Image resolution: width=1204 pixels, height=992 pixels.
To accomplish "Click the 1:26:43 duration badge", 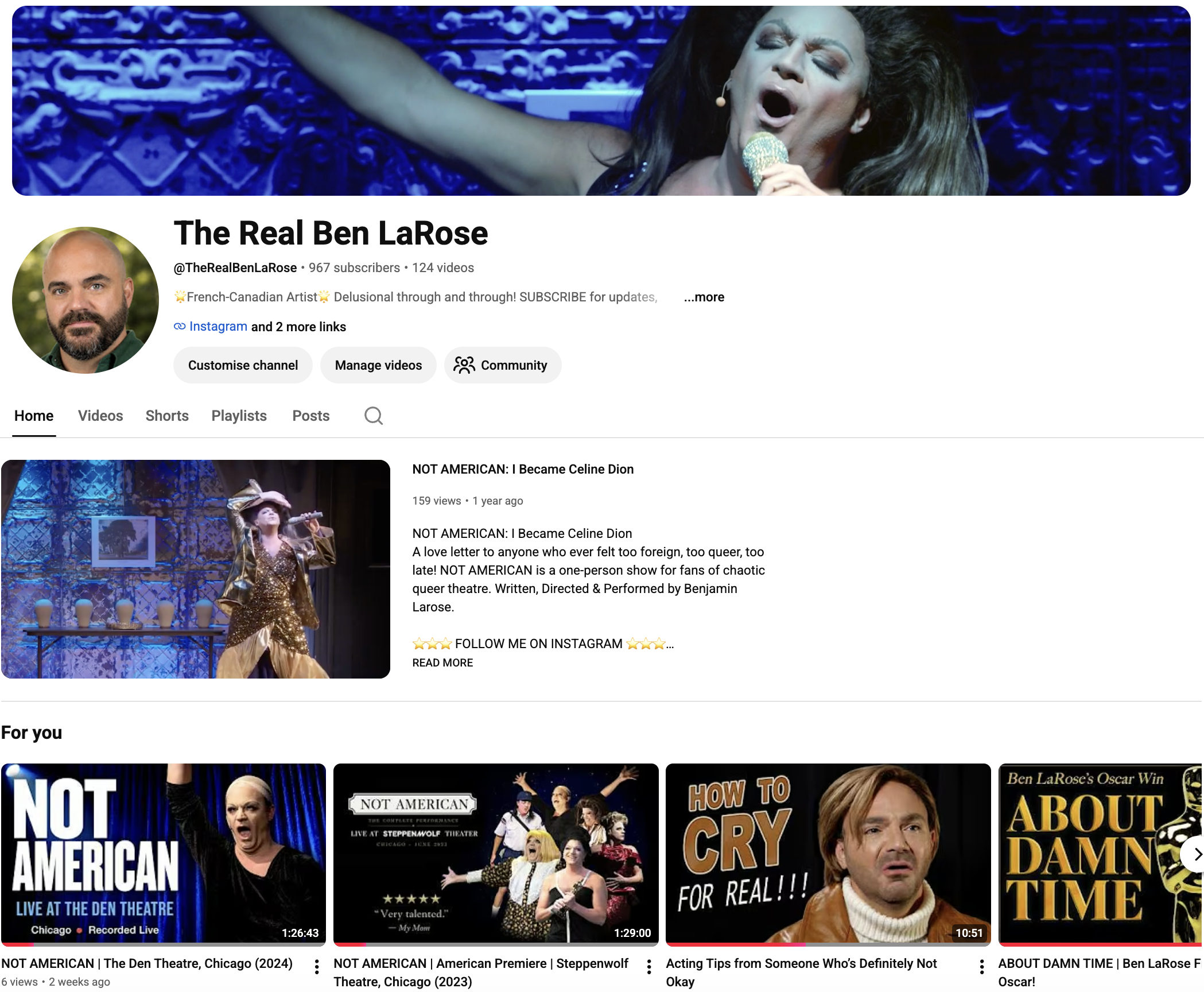I will pyautogui.click(x=300, y=933).
